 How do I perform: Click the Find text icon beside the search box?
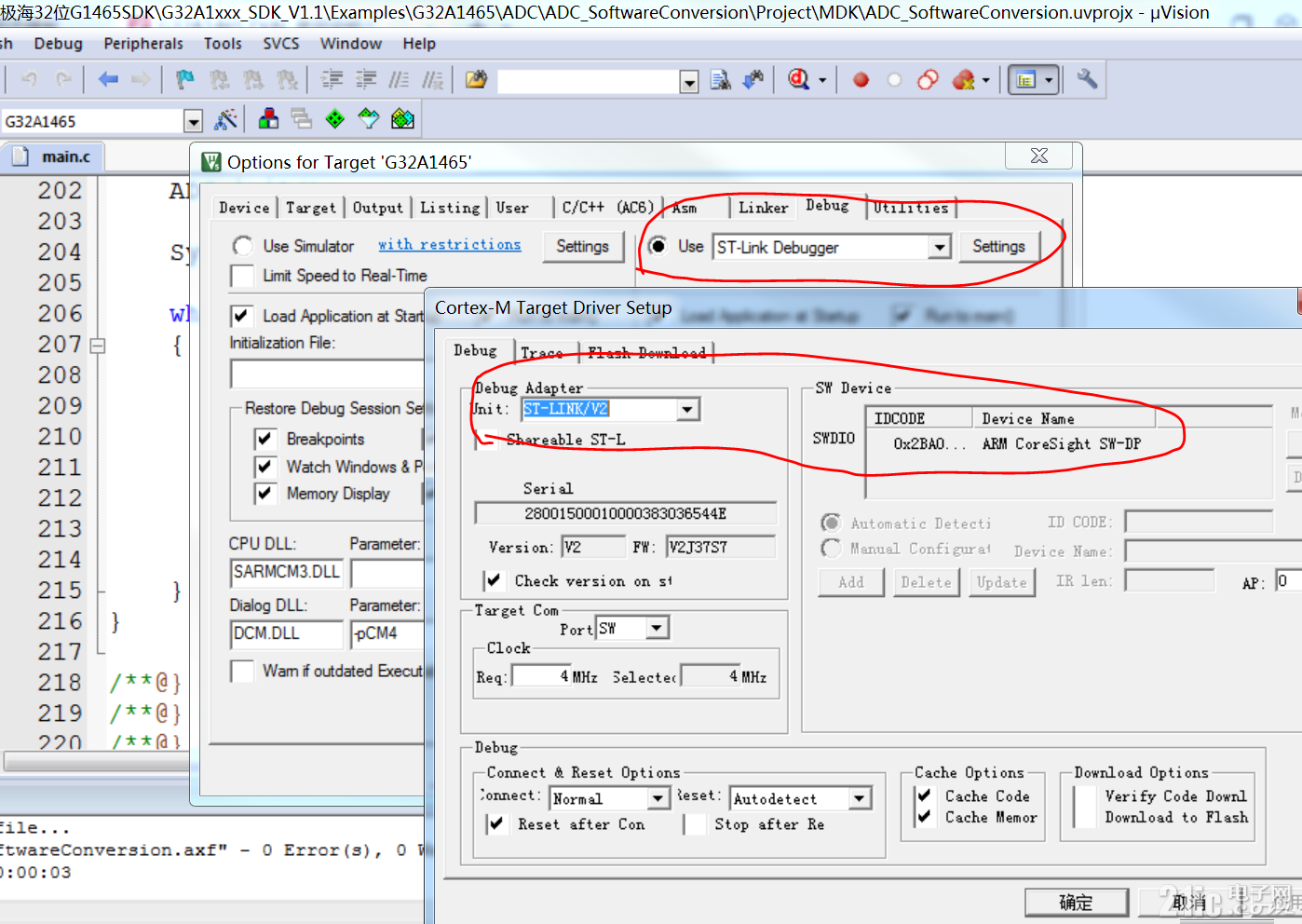click(720, 80)
